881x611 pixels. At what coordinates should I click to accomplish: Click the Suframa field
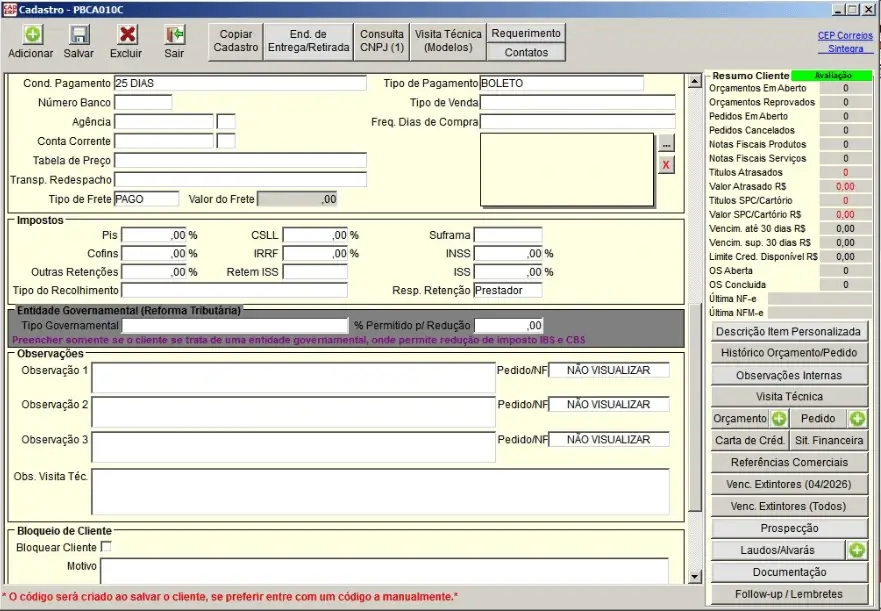508,236
